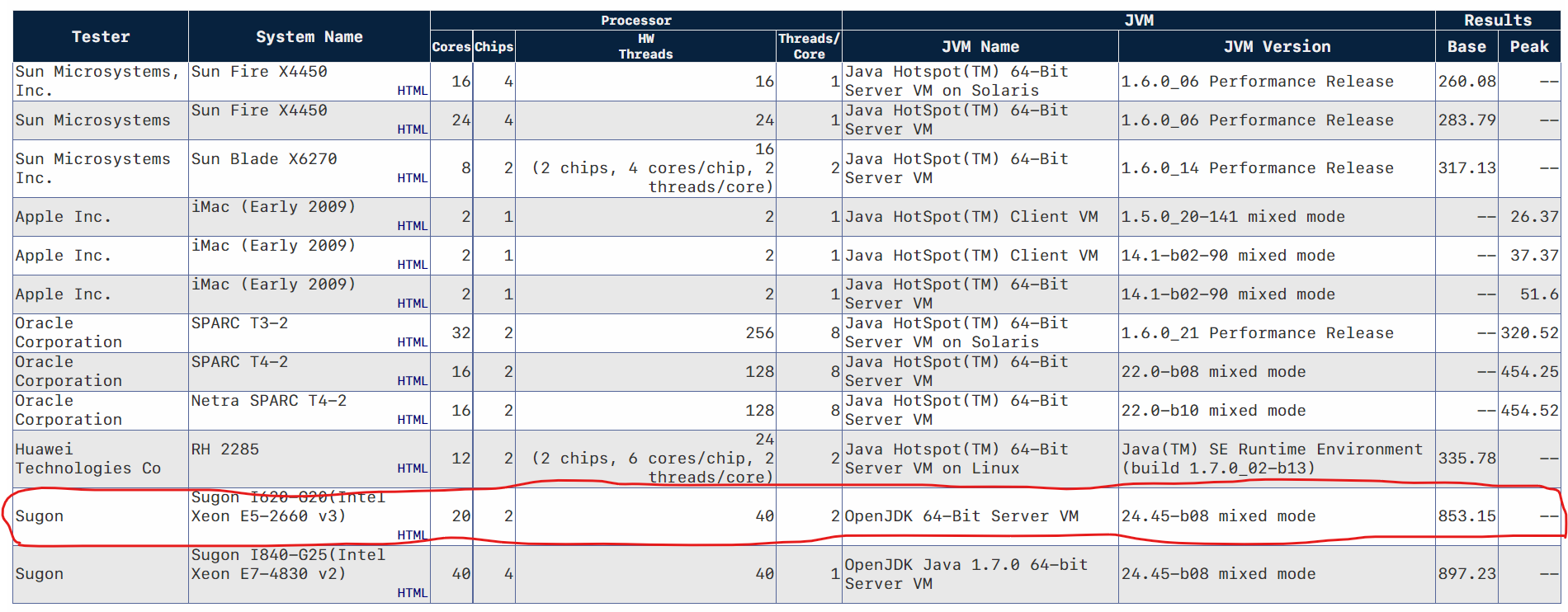Viewport: 1568px width, 612px height.
Task: Open the Sugon I840-G25 HTML report
Action: (412, 593)
